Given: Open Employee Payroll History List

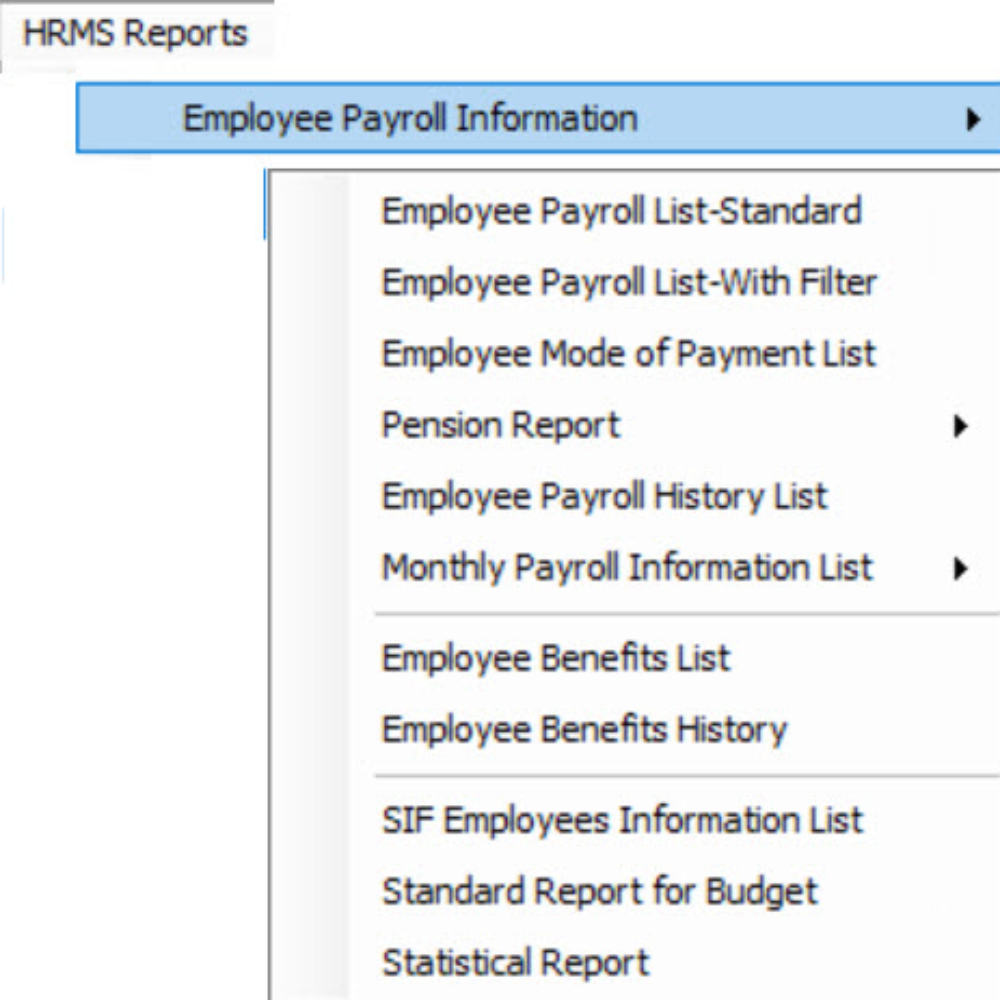Looking at the screenshot, I should (x=605, y=497).
